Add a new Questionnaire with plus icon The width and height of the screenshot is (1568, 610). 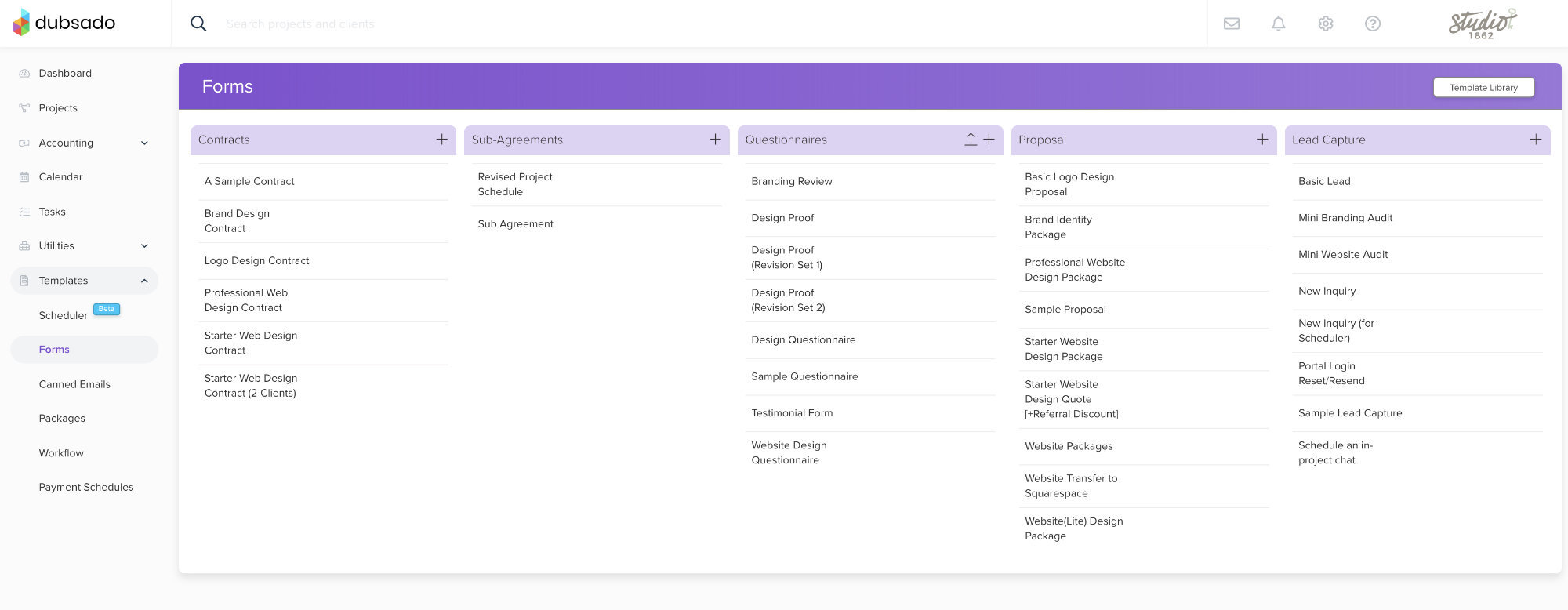(989, 140)
